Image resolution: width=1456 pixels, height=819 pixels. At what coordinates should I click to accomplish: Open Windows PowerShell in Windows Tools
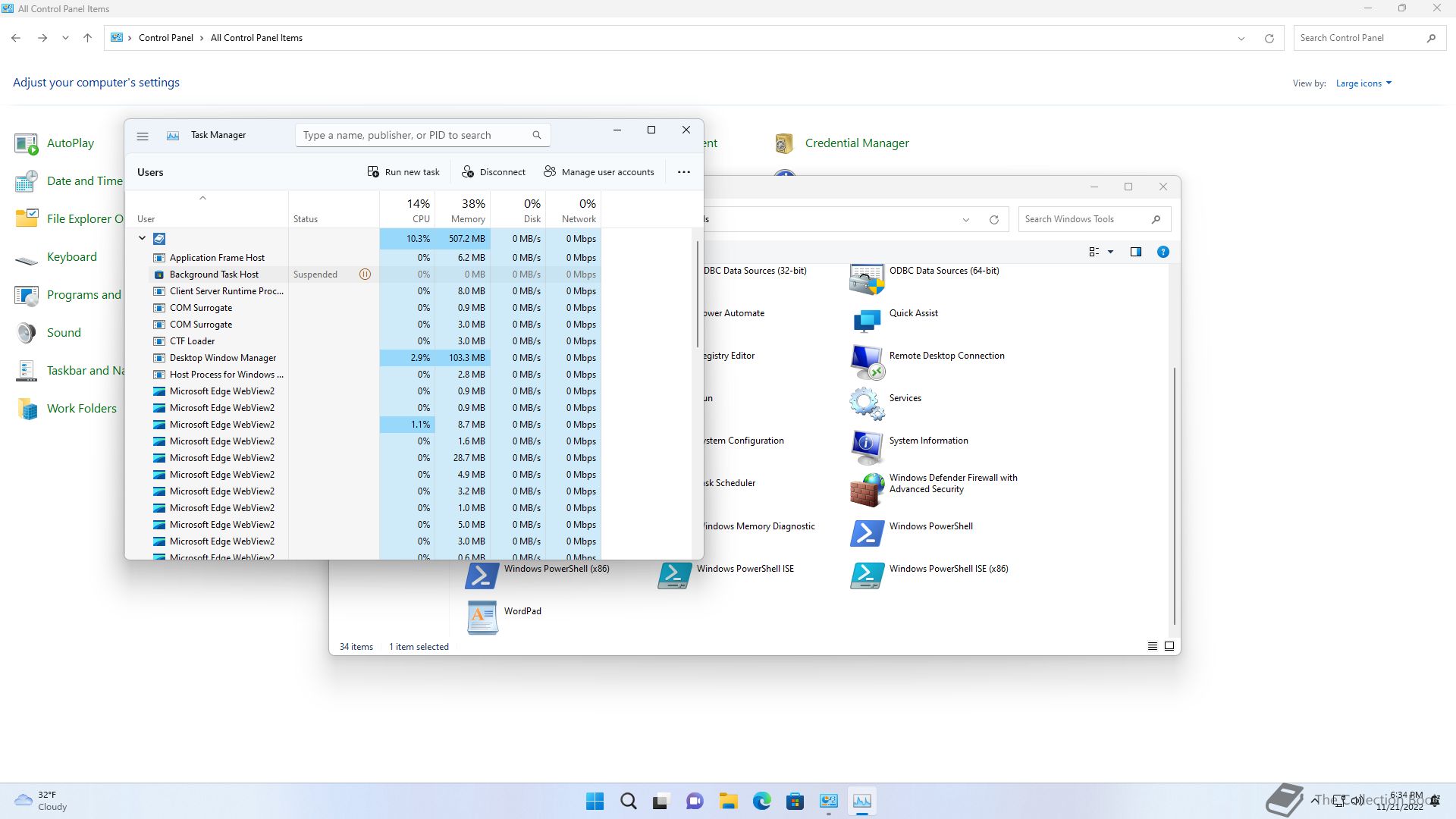pyautogui.click(x=912, y=532)
